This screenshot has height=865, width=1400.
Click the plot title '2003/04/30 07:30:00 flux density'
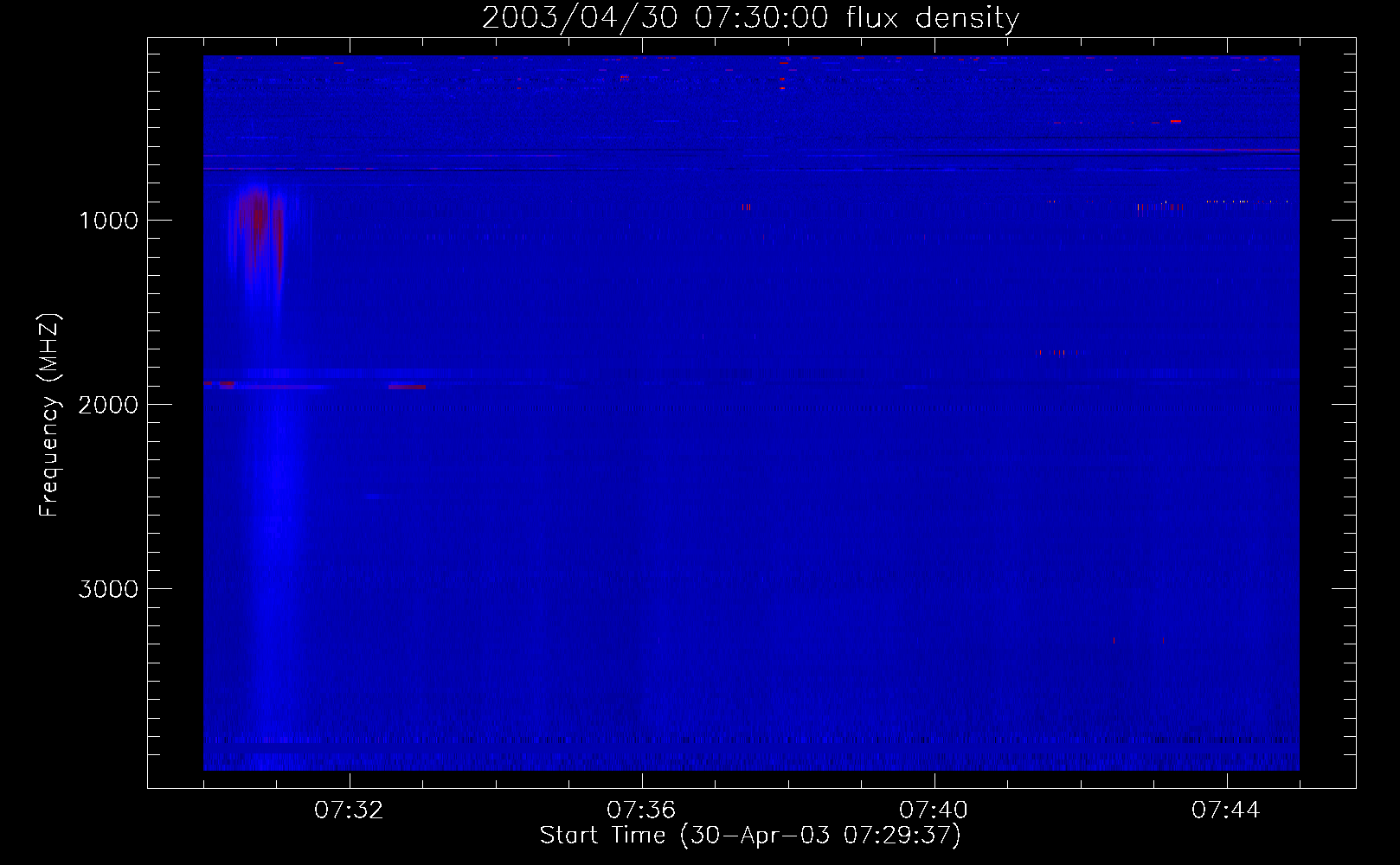pos(750,18)
